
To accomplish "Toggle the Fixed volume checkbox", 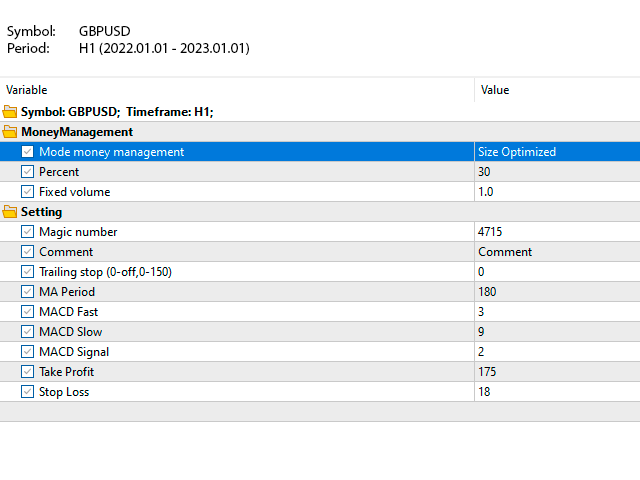I will pyautogui.click(x=27, y=191).
